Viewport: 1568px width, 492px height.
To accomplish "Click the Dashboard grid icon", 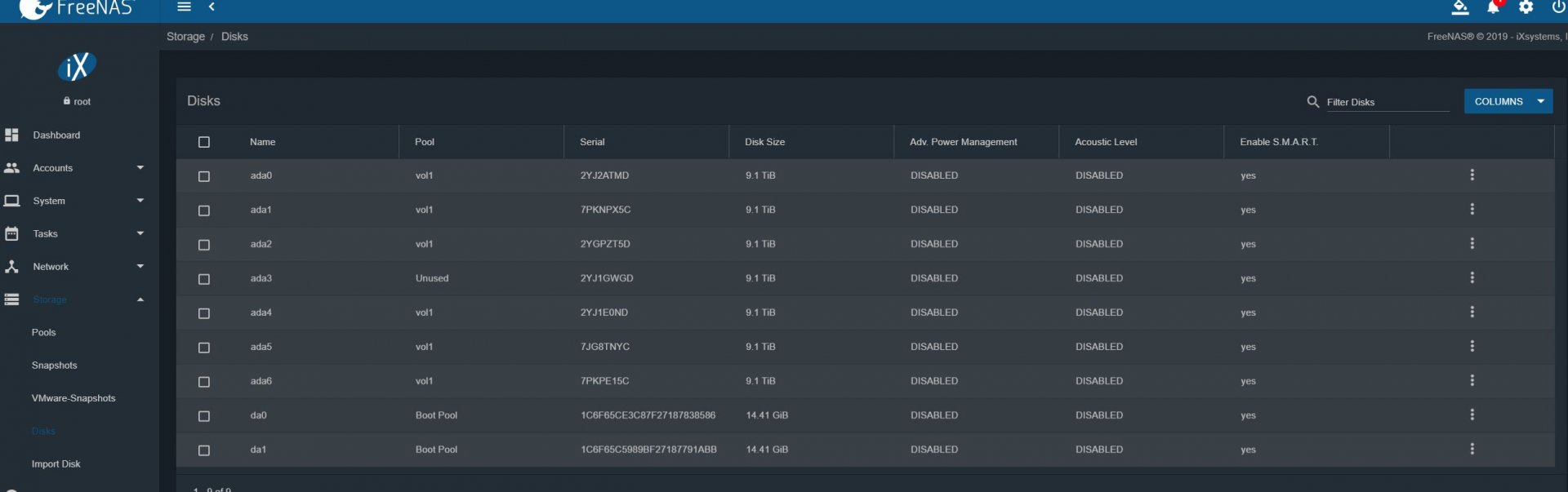I will coord(11,135).
